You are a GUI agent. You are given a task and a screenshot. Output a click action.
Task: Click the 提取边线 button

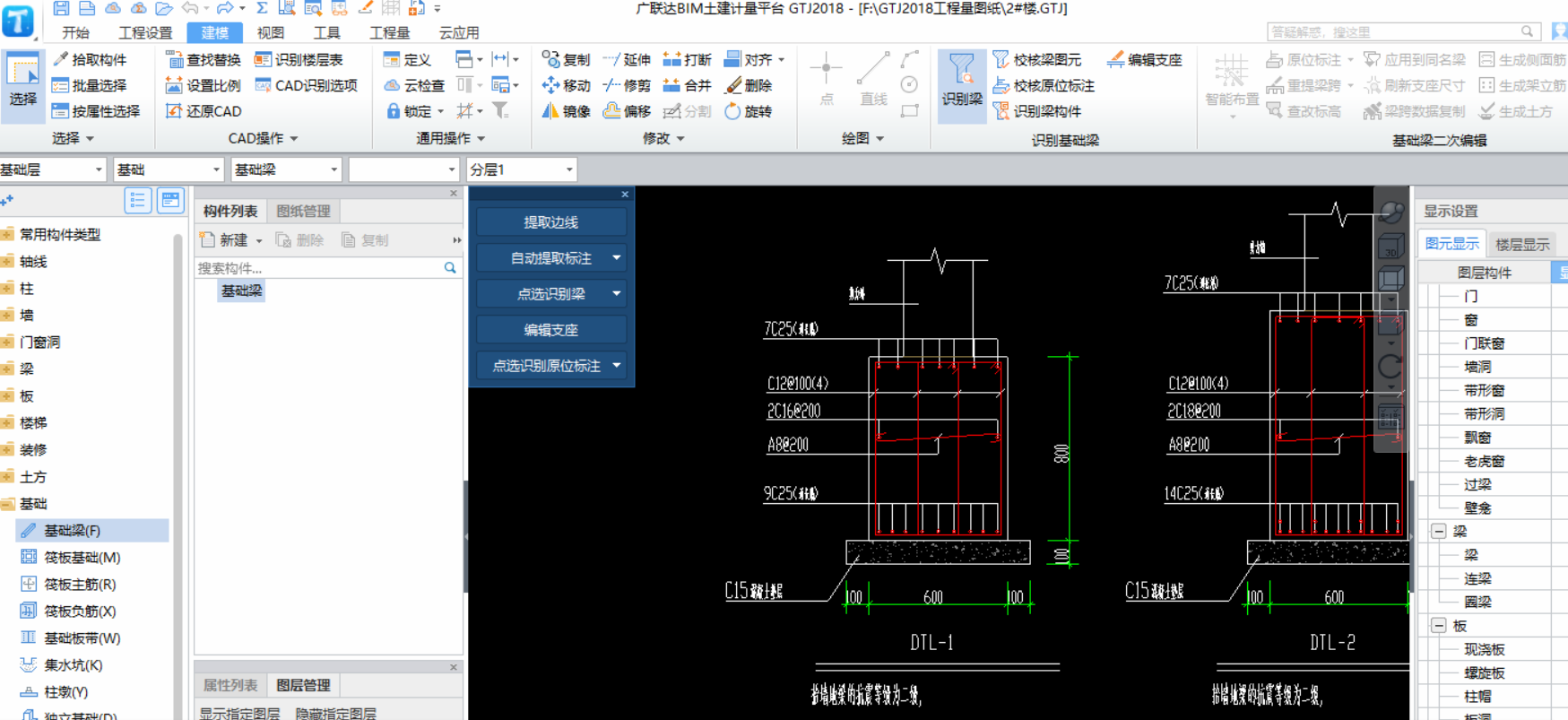550,222
